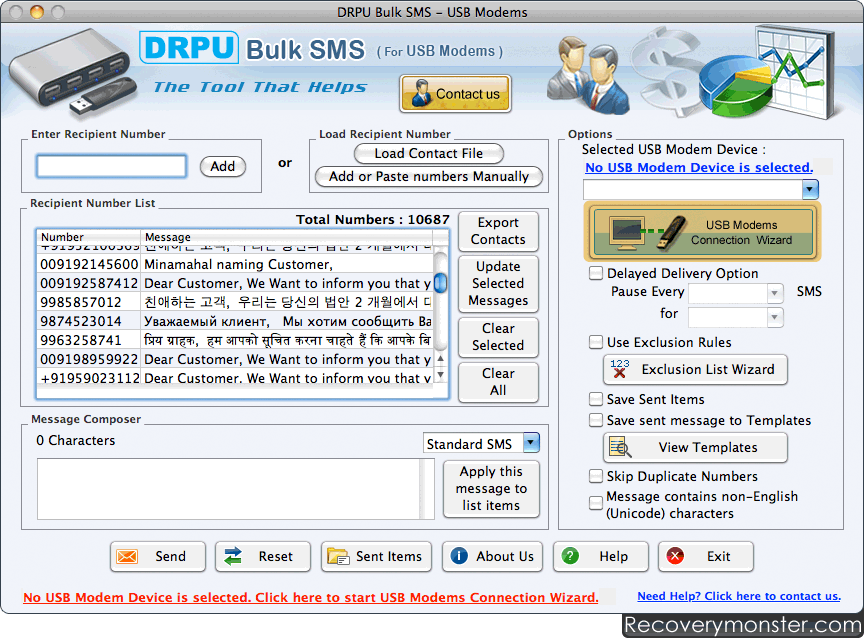The height and width of the screenshot is (638, 864).
Task: Enable Delayed Delivery Option checkbox
Action: (596, 273)
